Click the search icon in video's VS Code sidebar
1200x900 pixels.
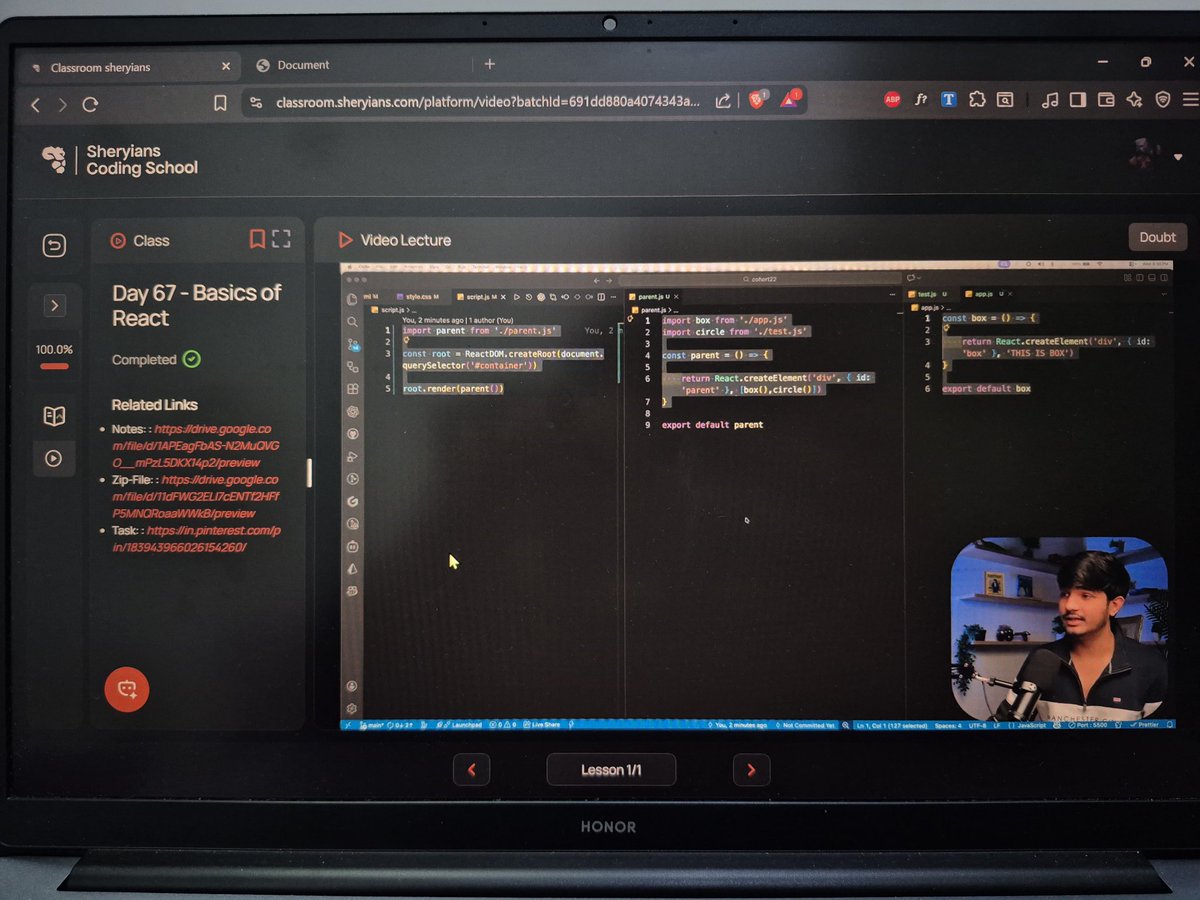(352, 322)
